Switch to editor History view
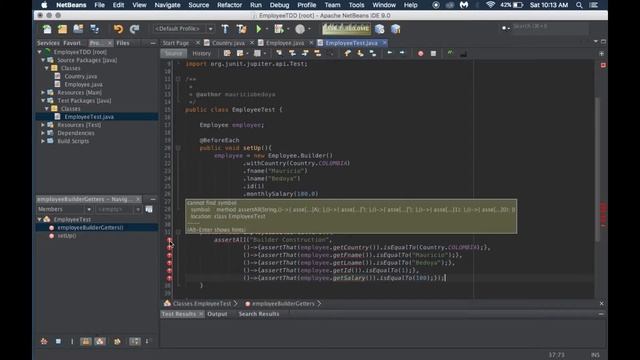This screenshot has width=640, height=360. pos(201,53)
